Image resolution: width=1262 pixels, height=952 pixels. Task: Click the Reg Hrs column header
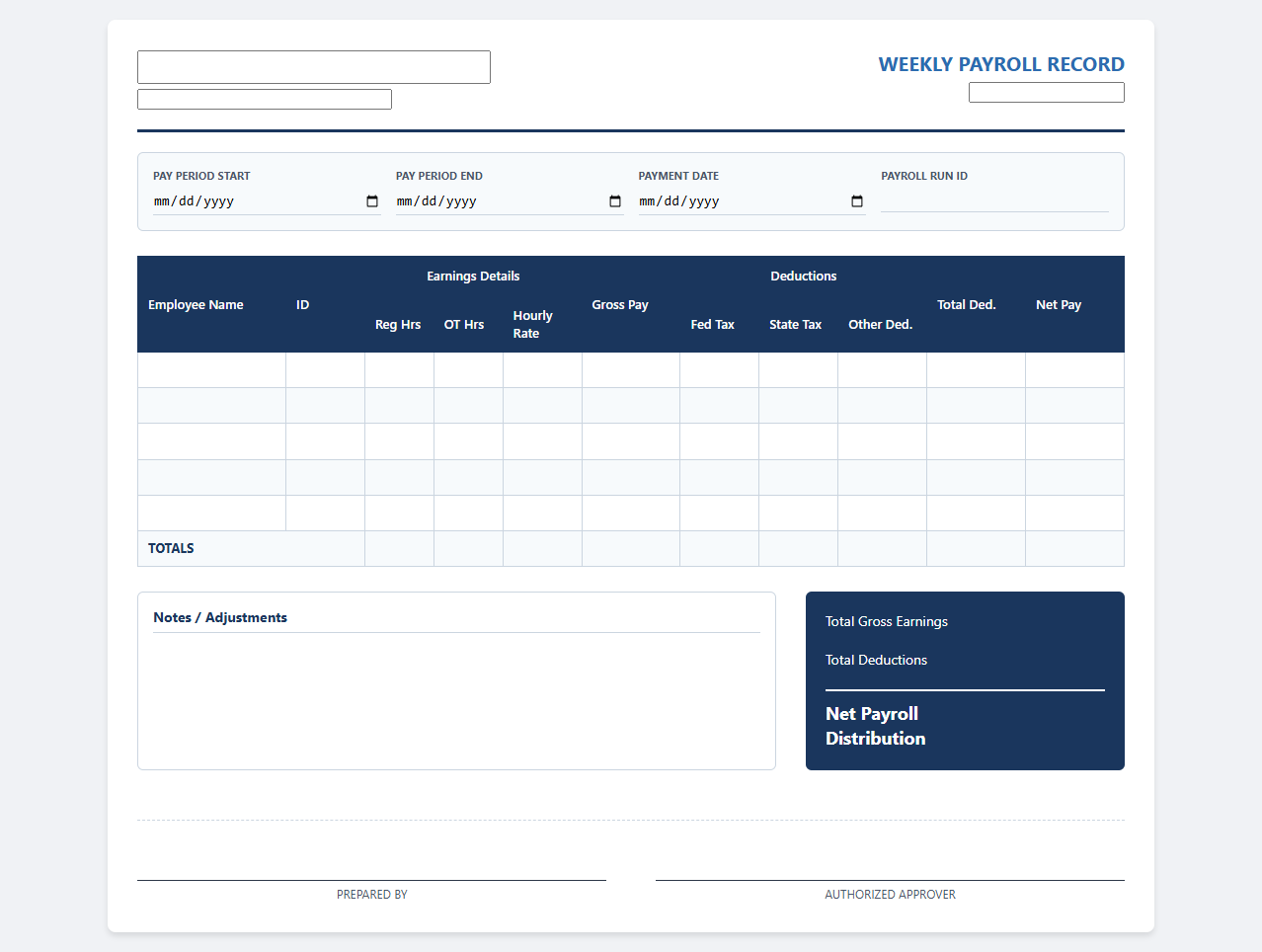tap(398, 325)
